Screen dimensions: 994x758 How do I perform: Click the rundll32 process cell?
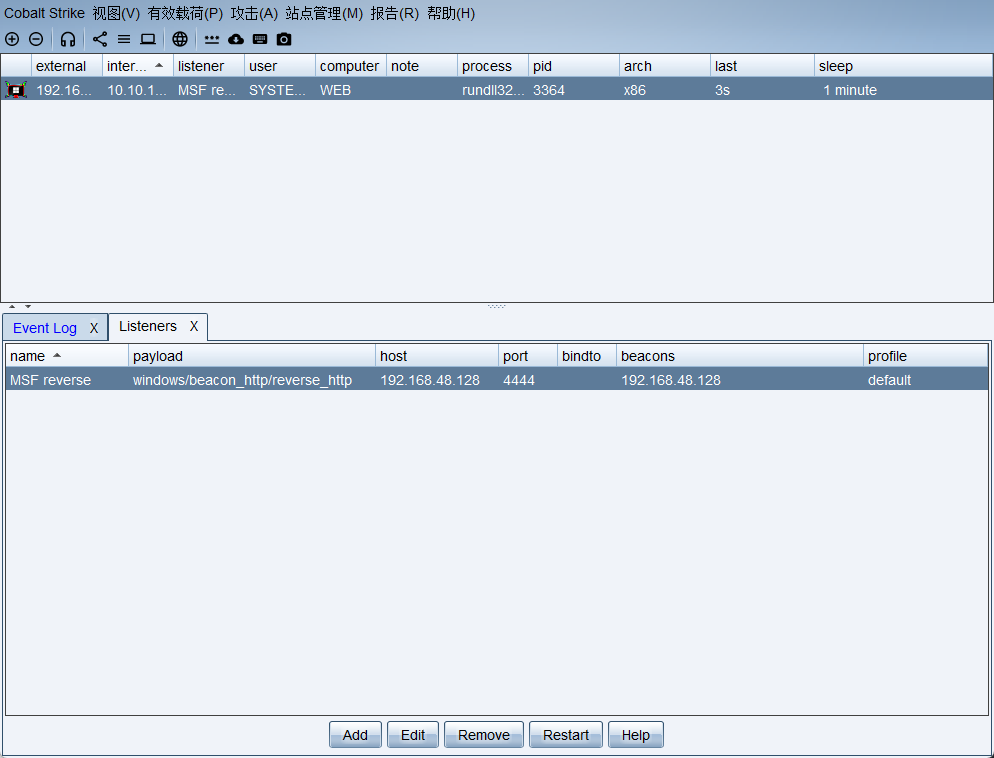coord(493,90)
